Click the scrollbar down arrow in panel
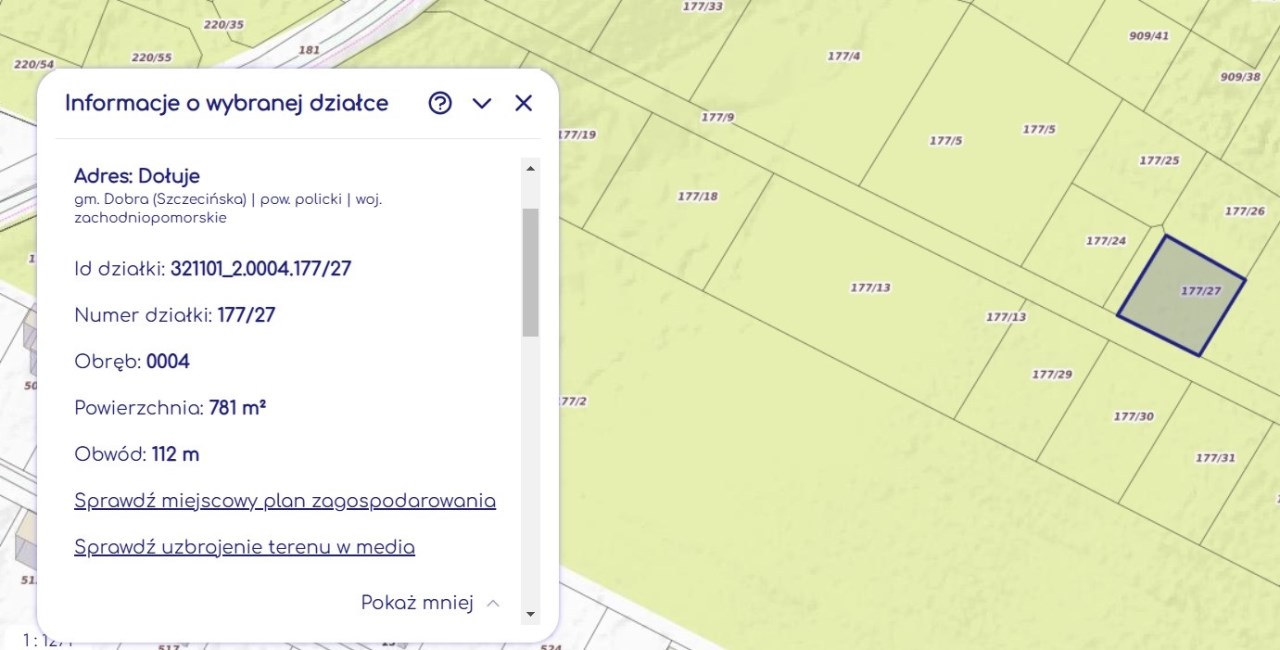The width and height of the screenshot is (1280, 650). (531, 614)
